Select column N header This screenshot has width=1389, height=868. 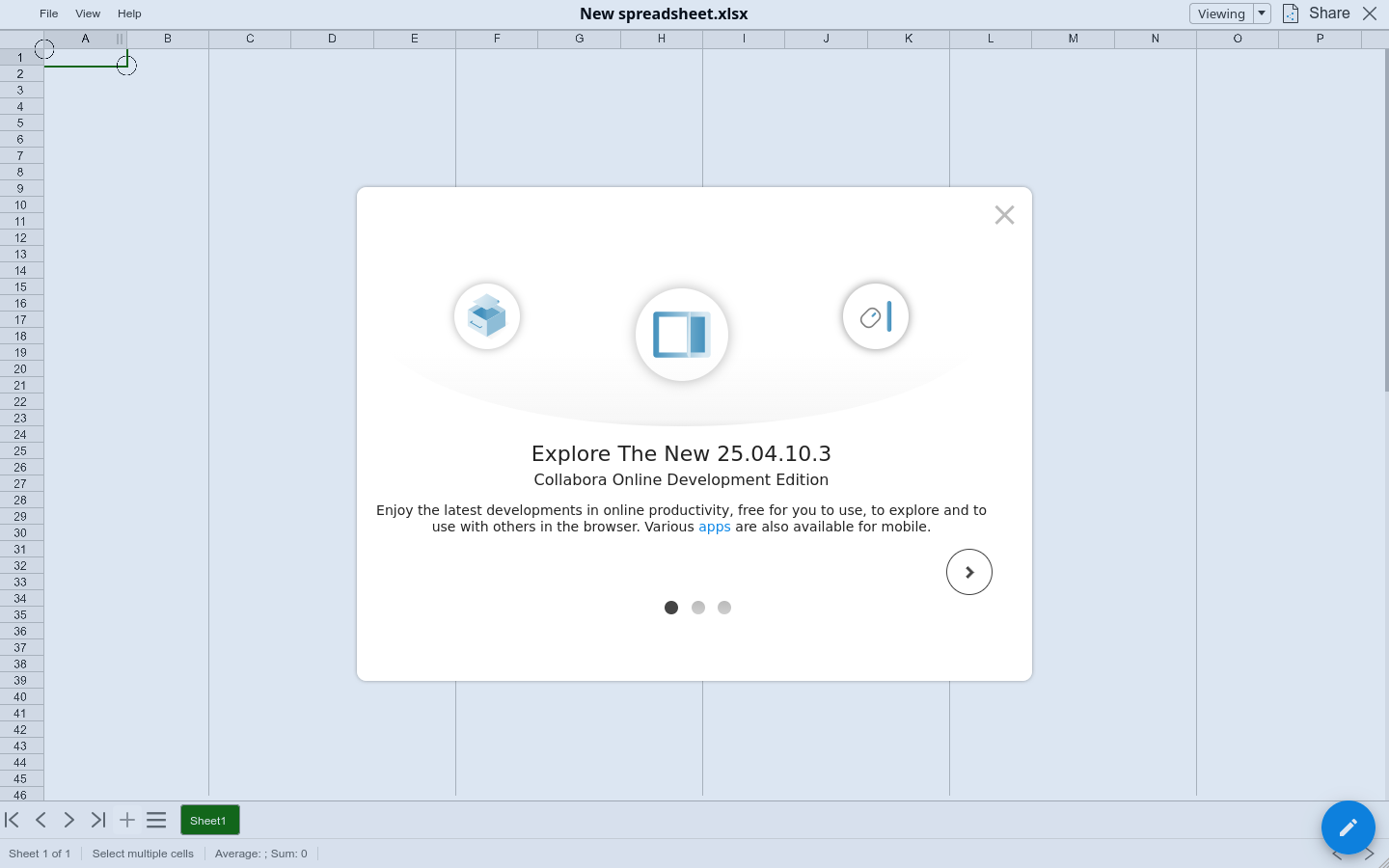[1156, 39]
